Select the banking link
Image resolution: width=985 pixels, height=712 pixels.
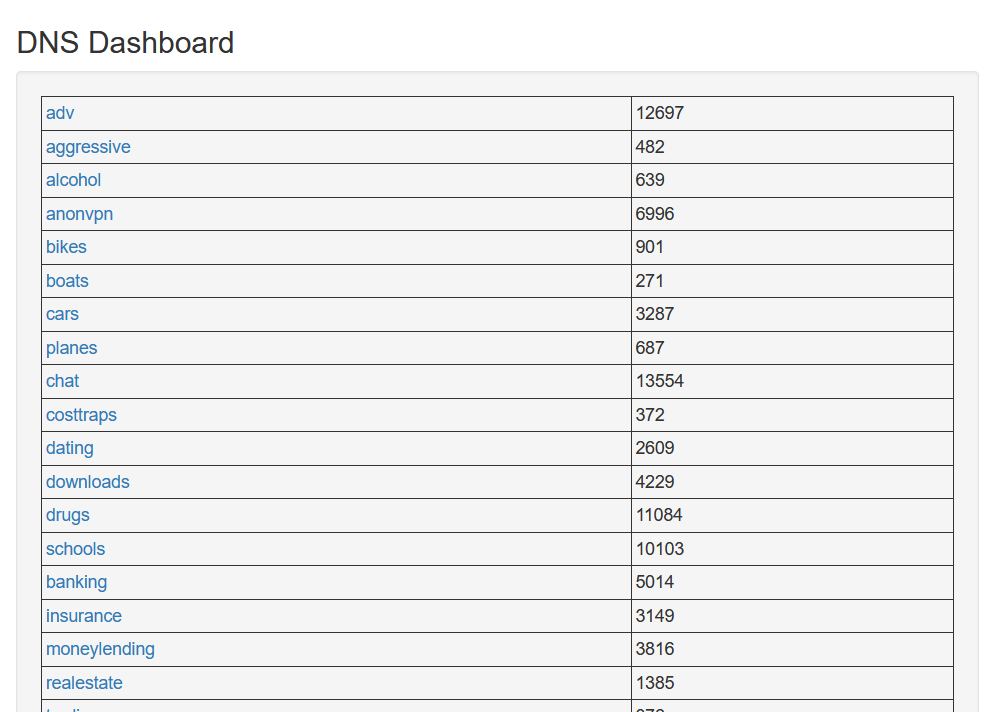pos(76,582)
